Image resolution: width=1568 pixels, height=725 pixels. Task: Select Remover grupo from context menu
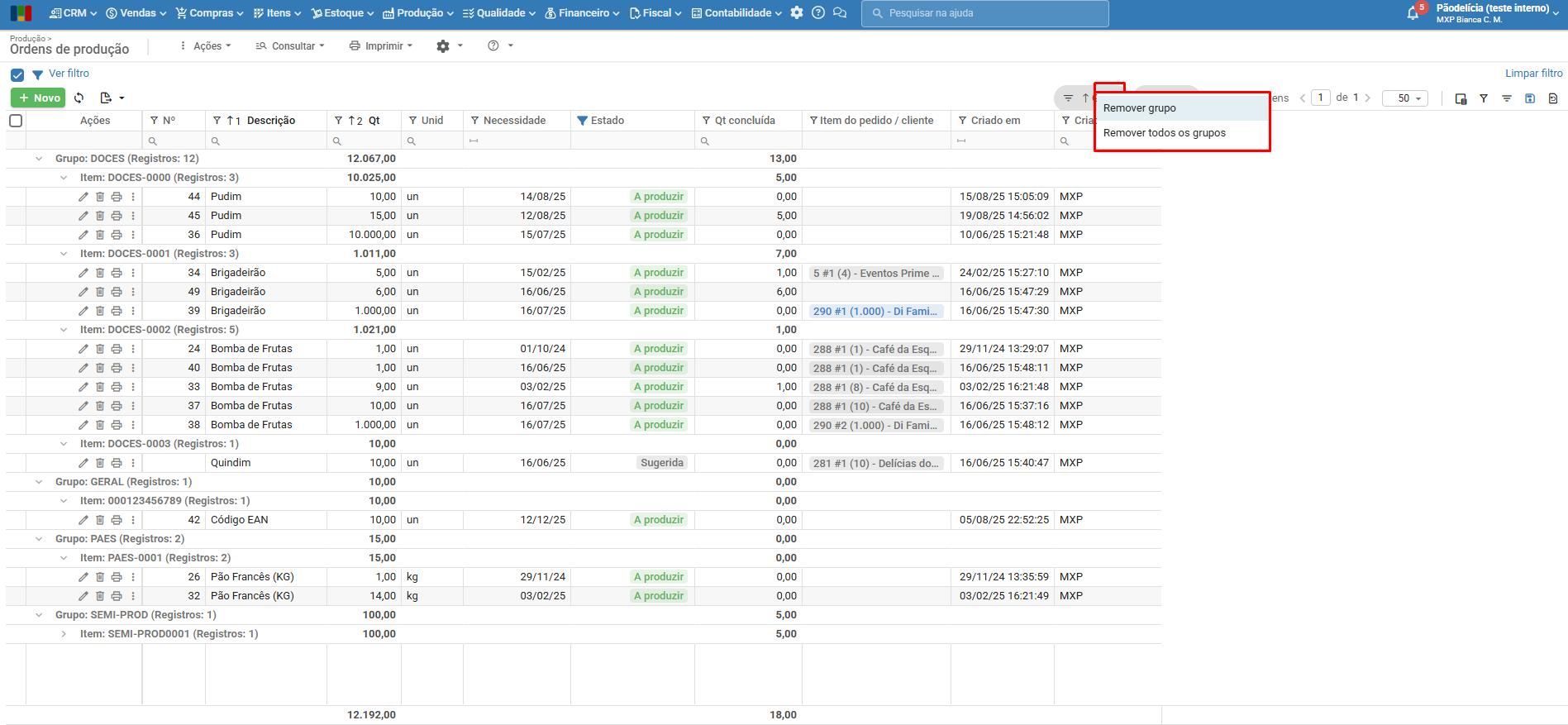(x=1140, y=108)
